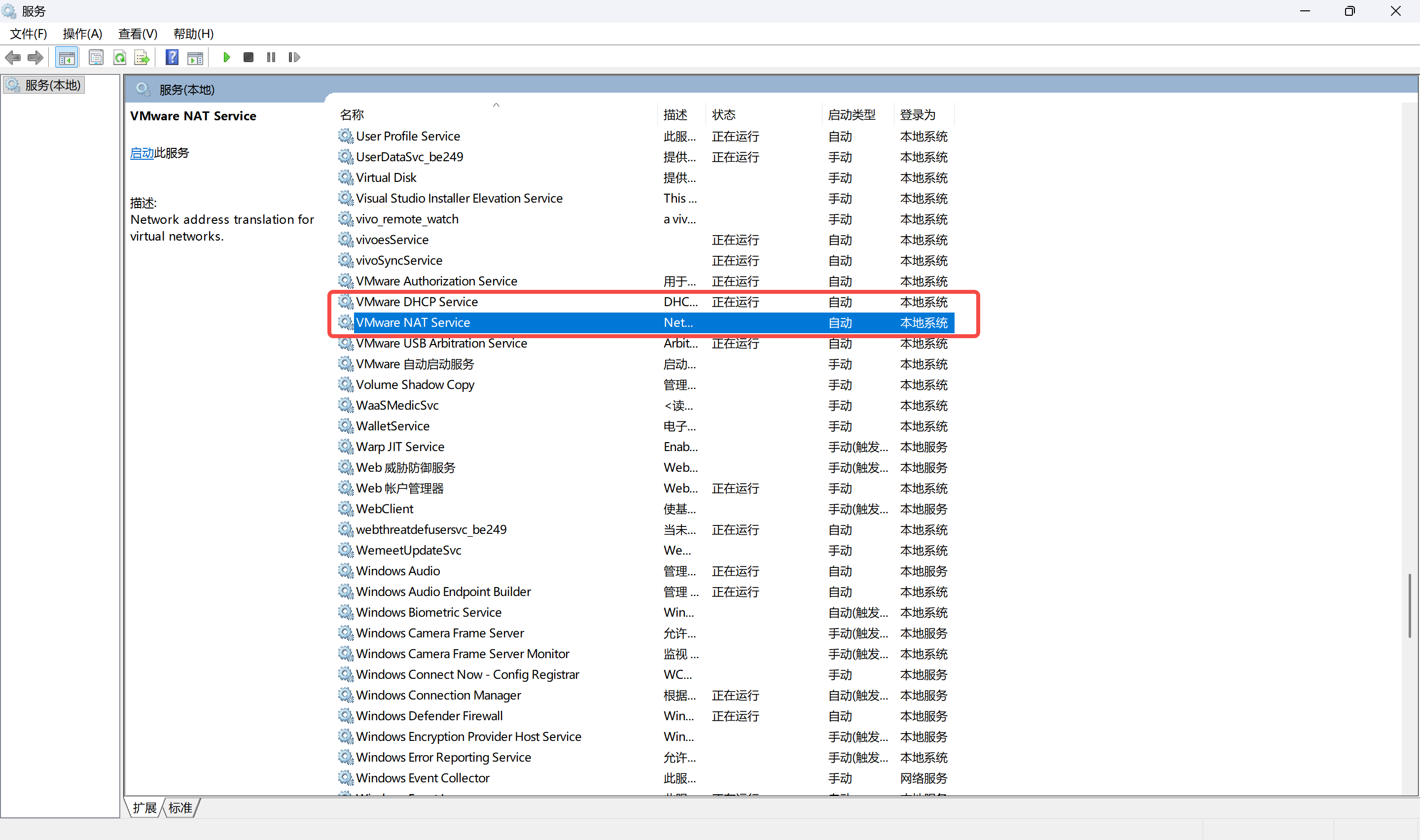Toggle the Show/Hide Action Pane icon

click(x=195, y=57)
